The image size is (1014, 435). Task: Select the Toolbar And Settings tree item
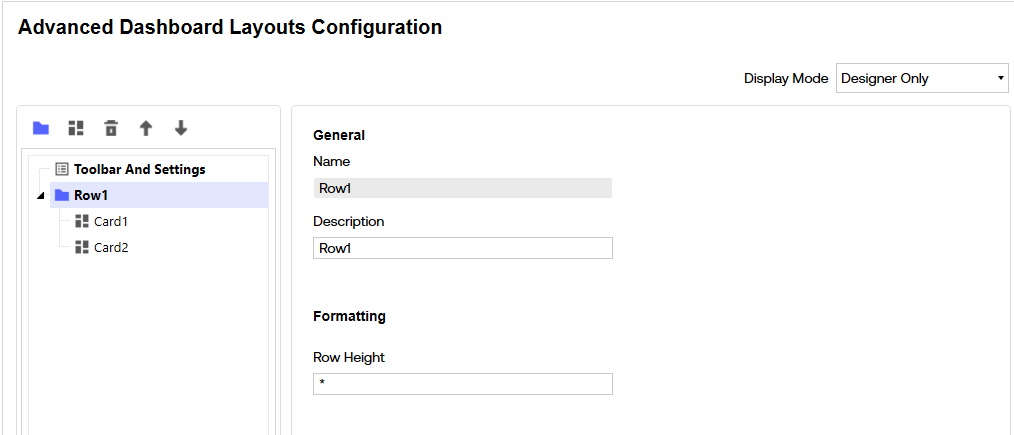point(139,169)
